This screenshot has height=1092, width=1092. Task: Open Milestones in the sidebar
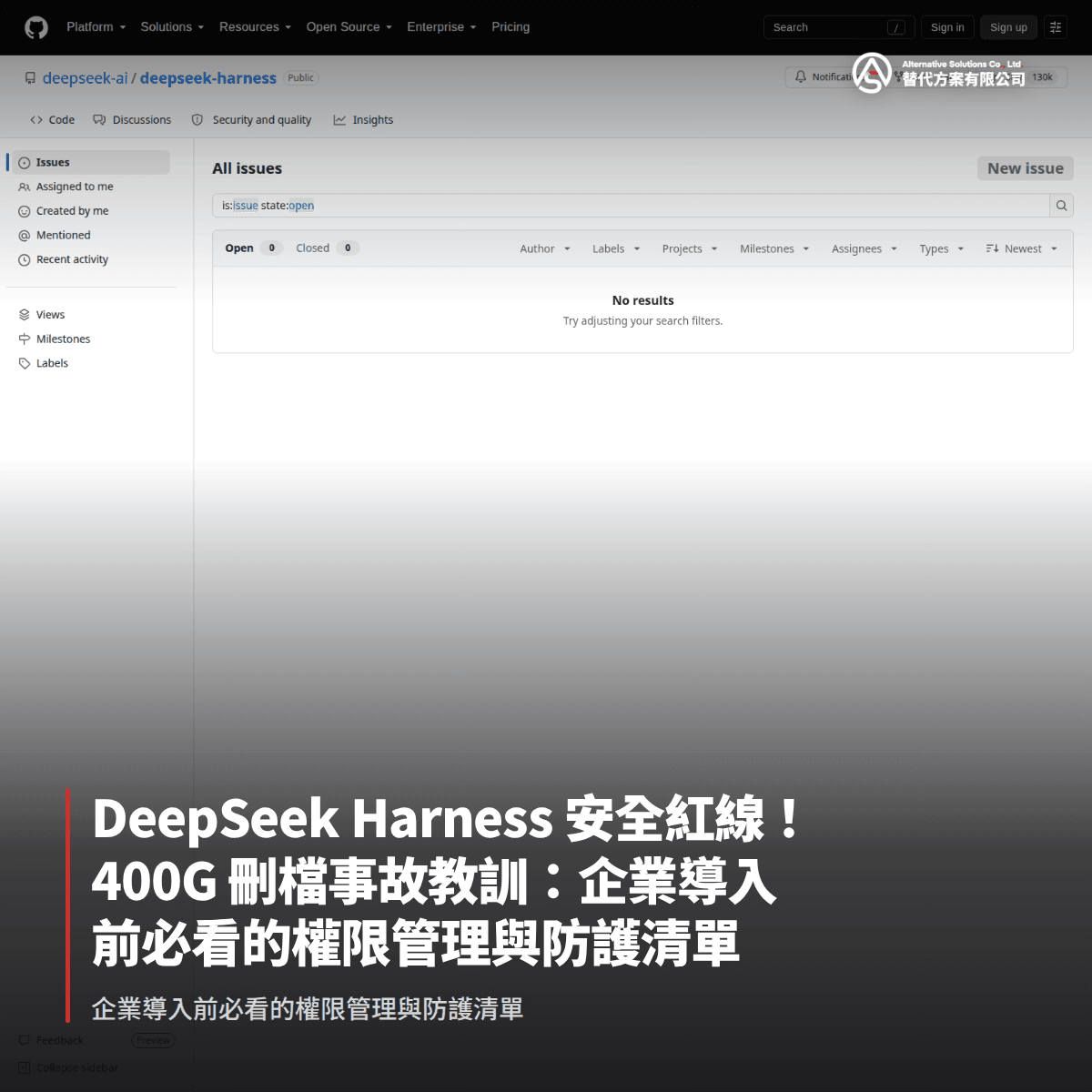pyautogui.click(x=90, y=339)
